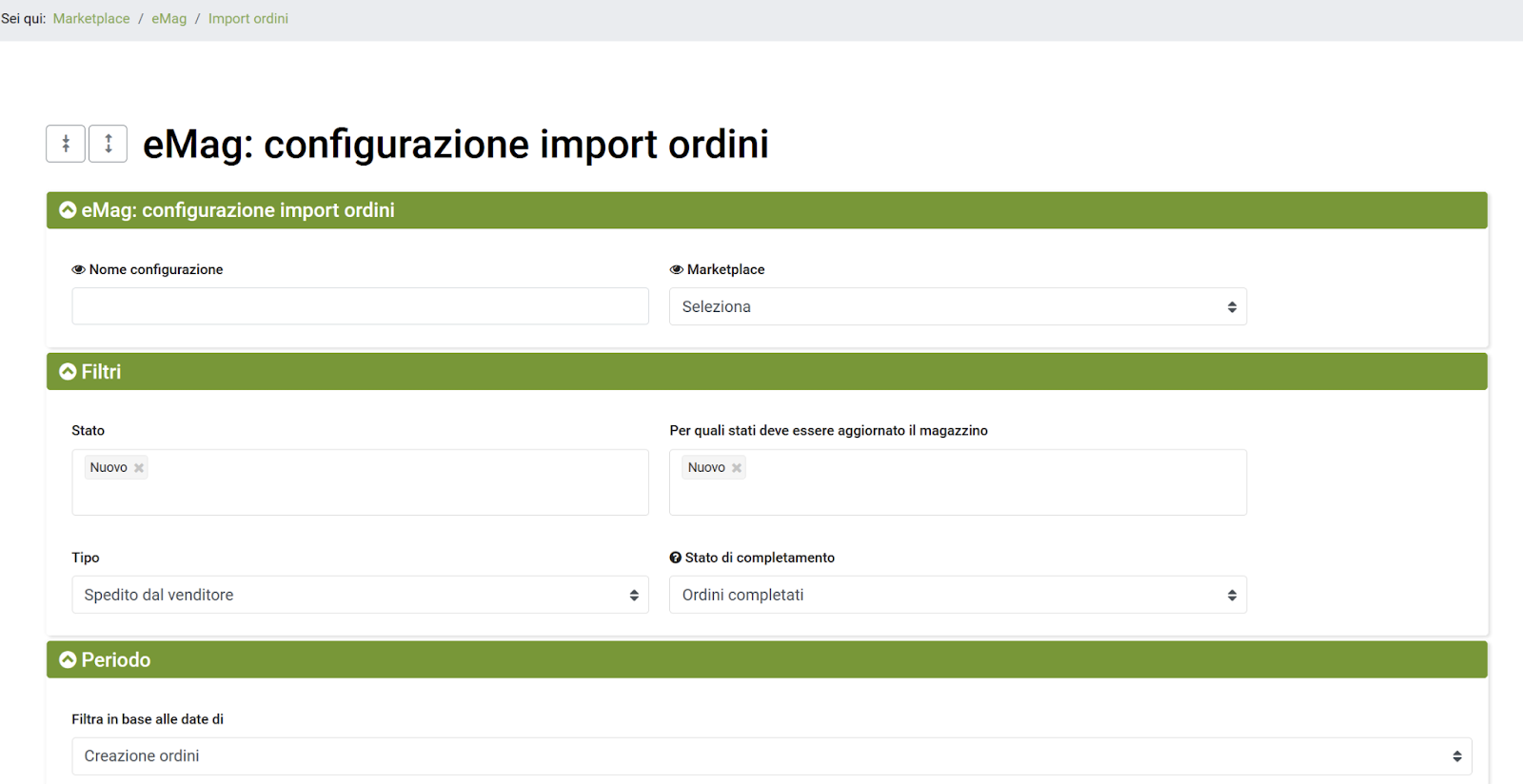Remove the Nuovo tag from magazzino stati
Image resolution: width=1523 pixels, height=784 pixels.
[737, 468]
